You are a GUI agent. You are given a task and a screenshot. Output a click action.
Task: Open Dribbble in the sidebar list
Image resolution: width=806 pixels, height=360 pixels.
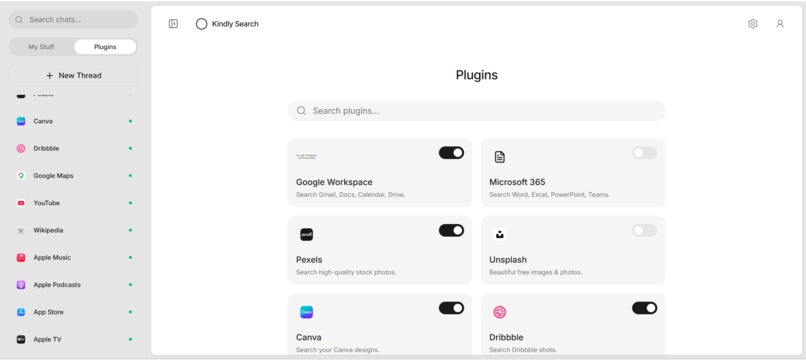pyautogui.click(x=73, y=149)
